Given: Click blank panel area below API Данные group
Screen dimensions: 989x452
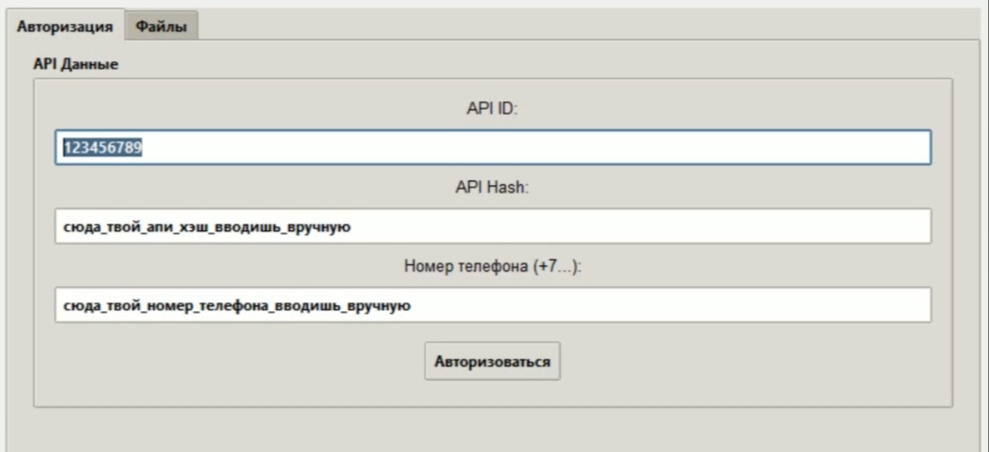Looking at the screenshot, I should pyautogui.click(x=492, y=428).
